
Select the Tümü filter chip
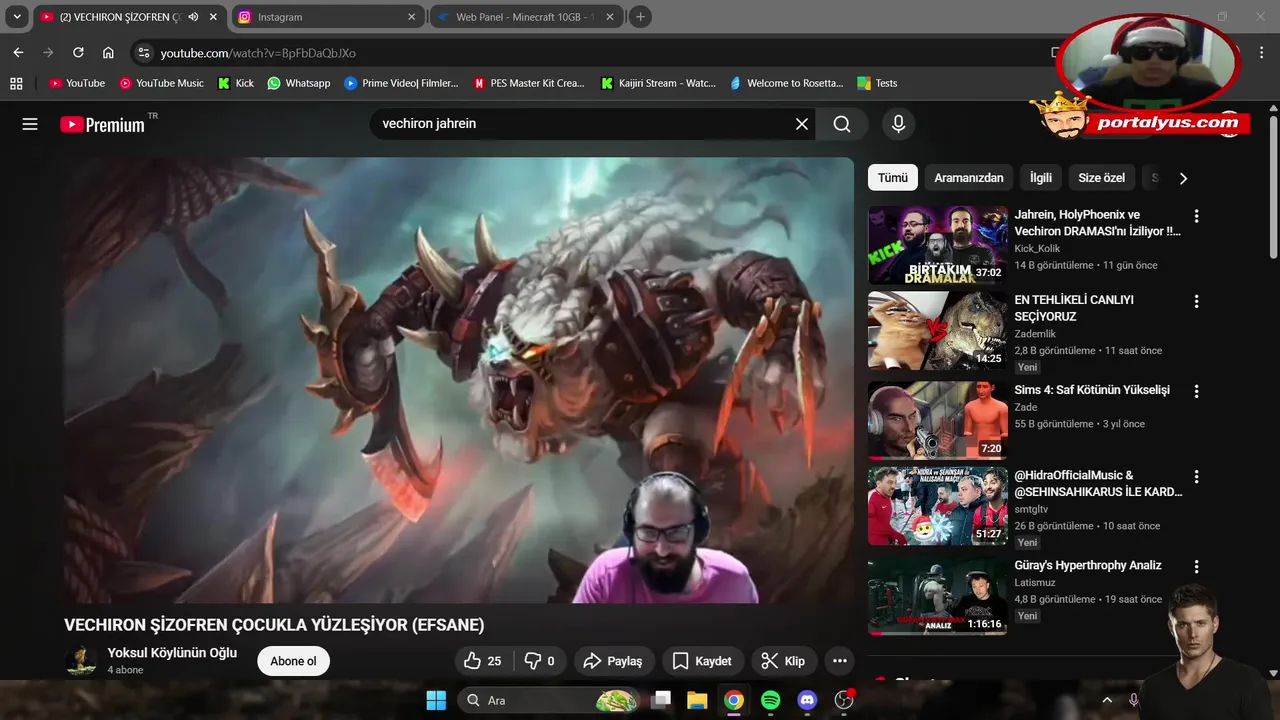tap(893, 178)
